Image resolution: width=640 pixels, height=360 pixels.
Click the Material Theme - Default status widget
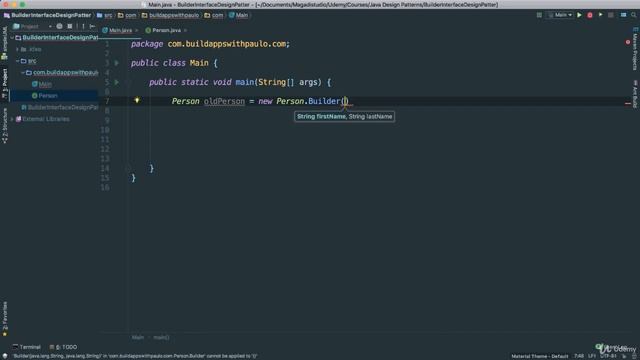point(540,356)
